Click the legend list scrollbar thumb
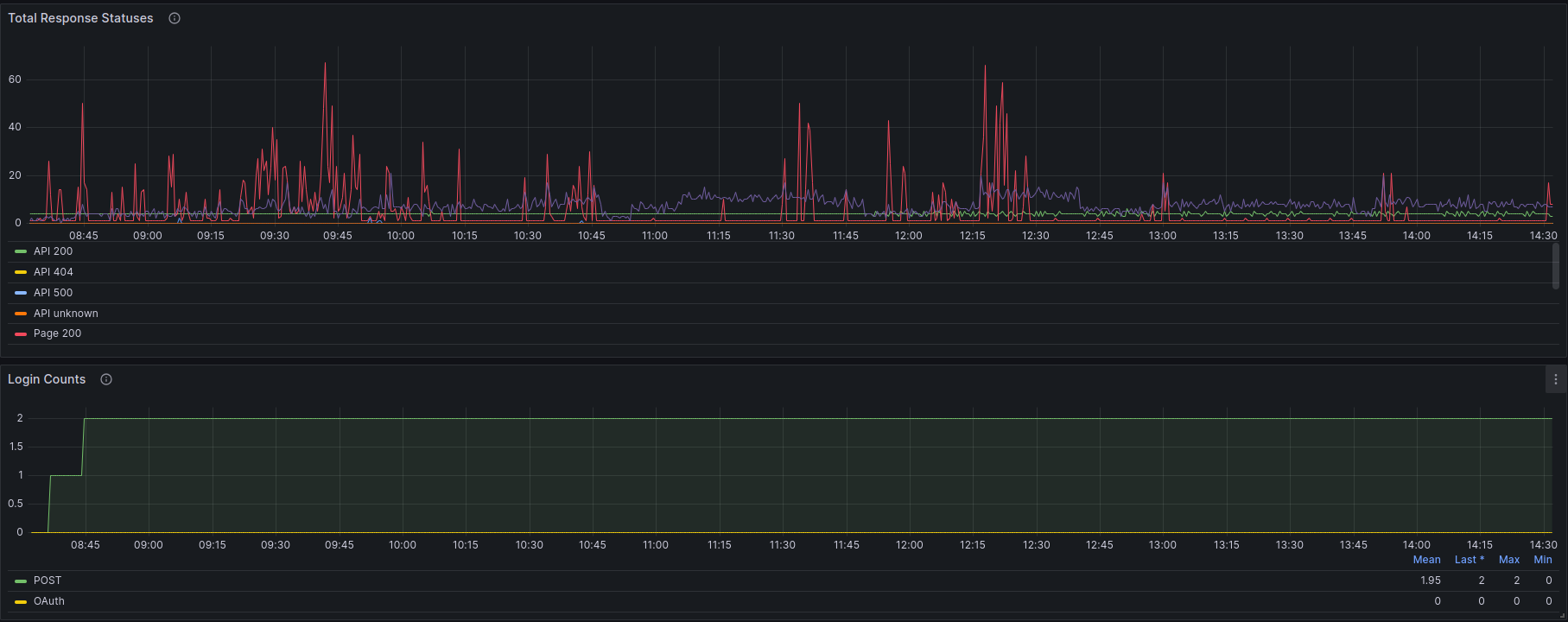 coord(1556,266)
